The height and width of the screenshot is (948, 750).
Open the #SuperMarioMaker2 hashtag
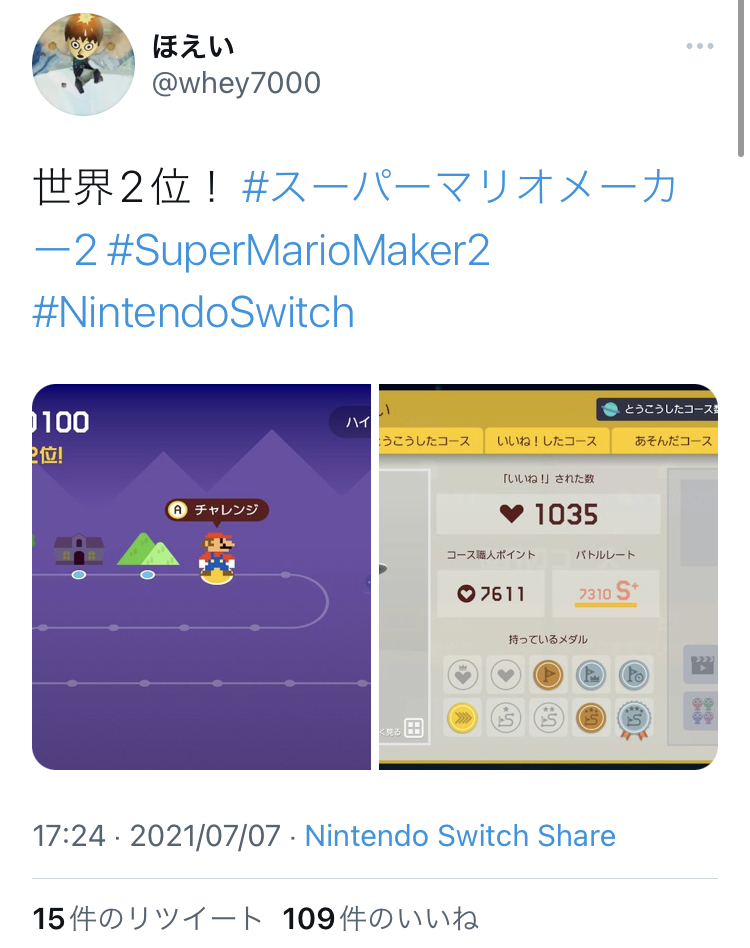[x=299, y=251]
